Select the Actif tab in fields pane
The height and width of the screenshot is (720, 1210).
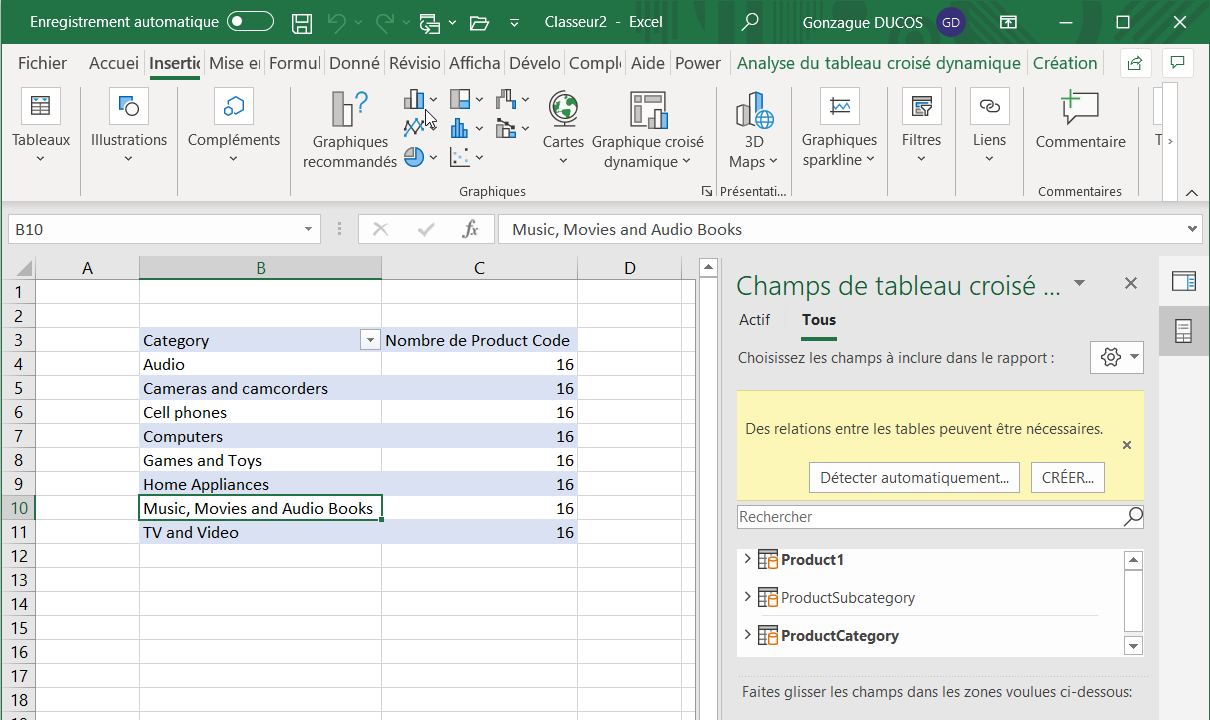point(754,320)
